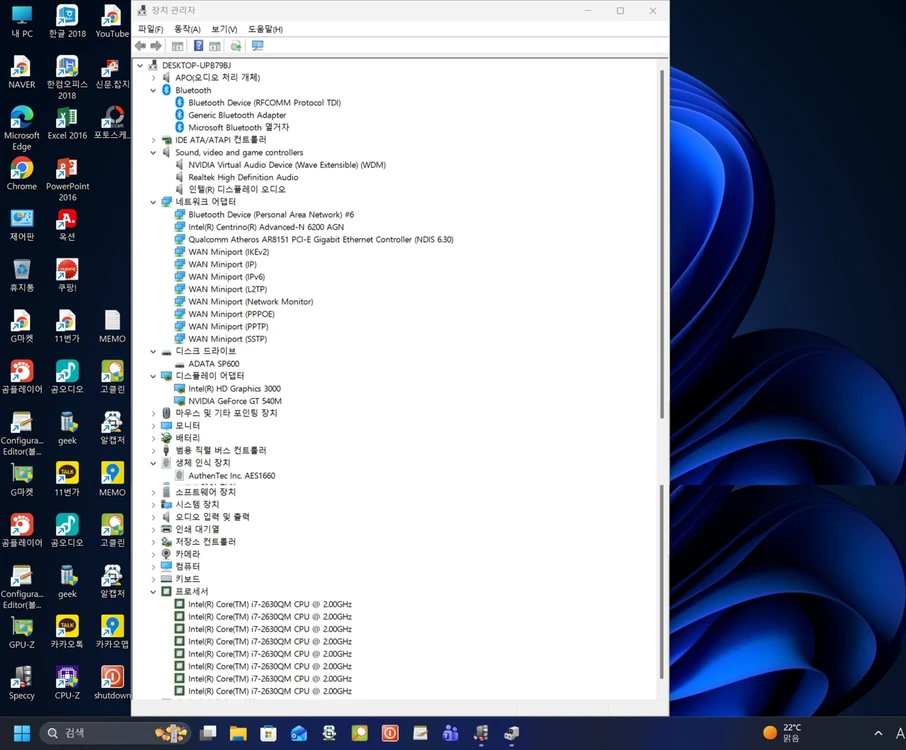This screenshot has height=750, width=906.
Task: Collapse the Bluetooth category
Action: 153,90
